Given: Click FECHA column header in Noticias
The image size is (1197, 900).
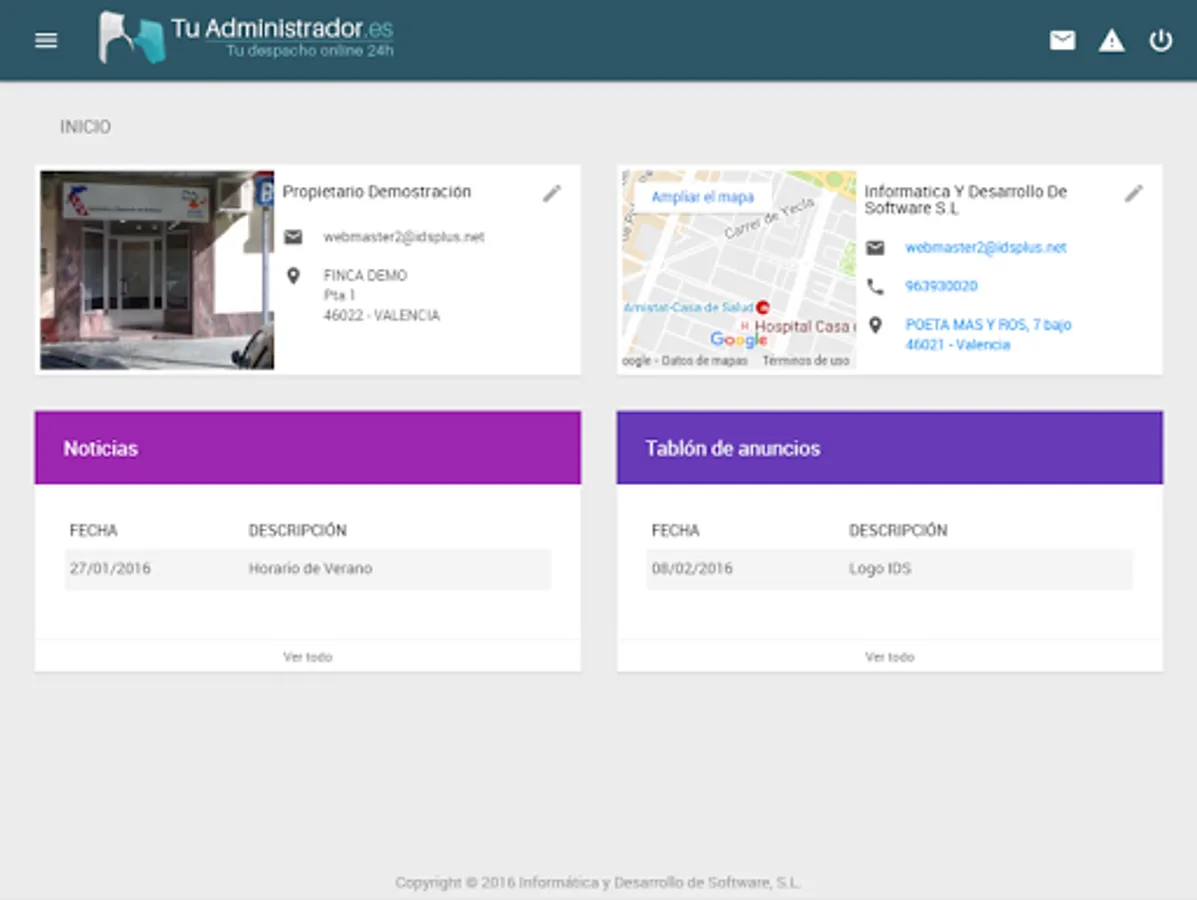Looking at the screenshot, I should click(93, 531).
